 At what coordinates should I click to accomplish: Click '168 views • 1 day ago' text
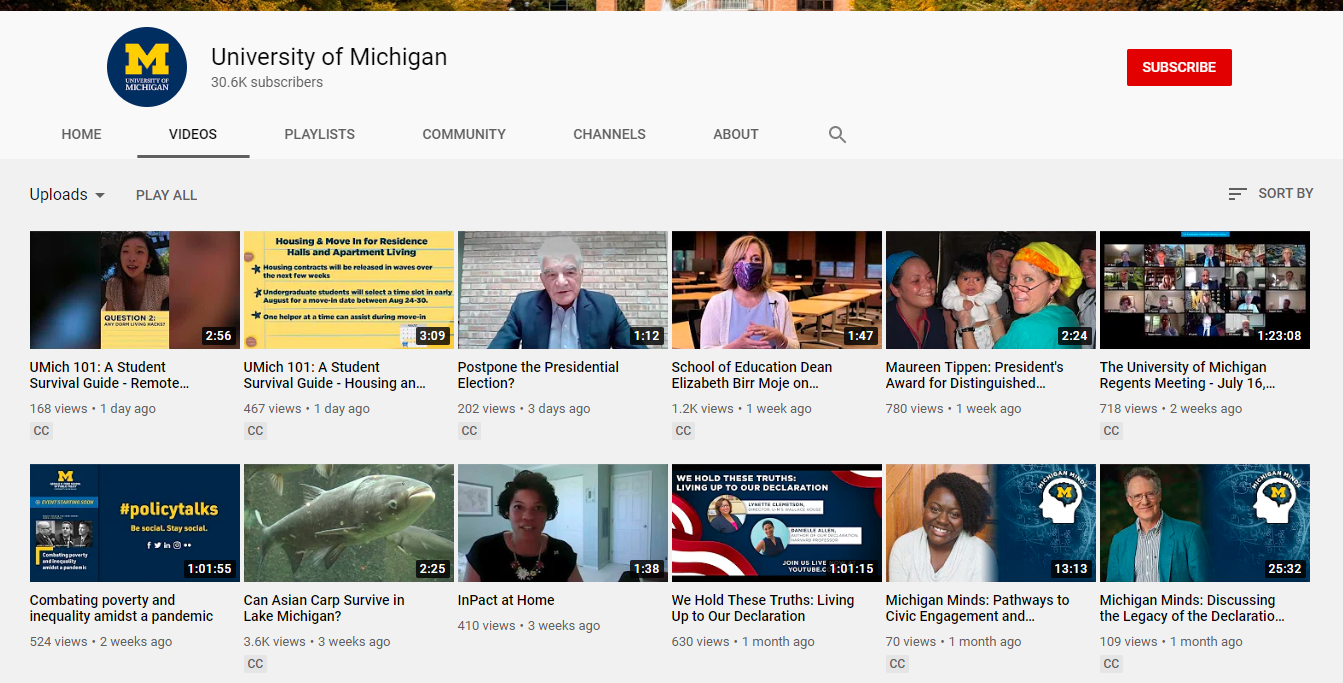tap(93, 409)
